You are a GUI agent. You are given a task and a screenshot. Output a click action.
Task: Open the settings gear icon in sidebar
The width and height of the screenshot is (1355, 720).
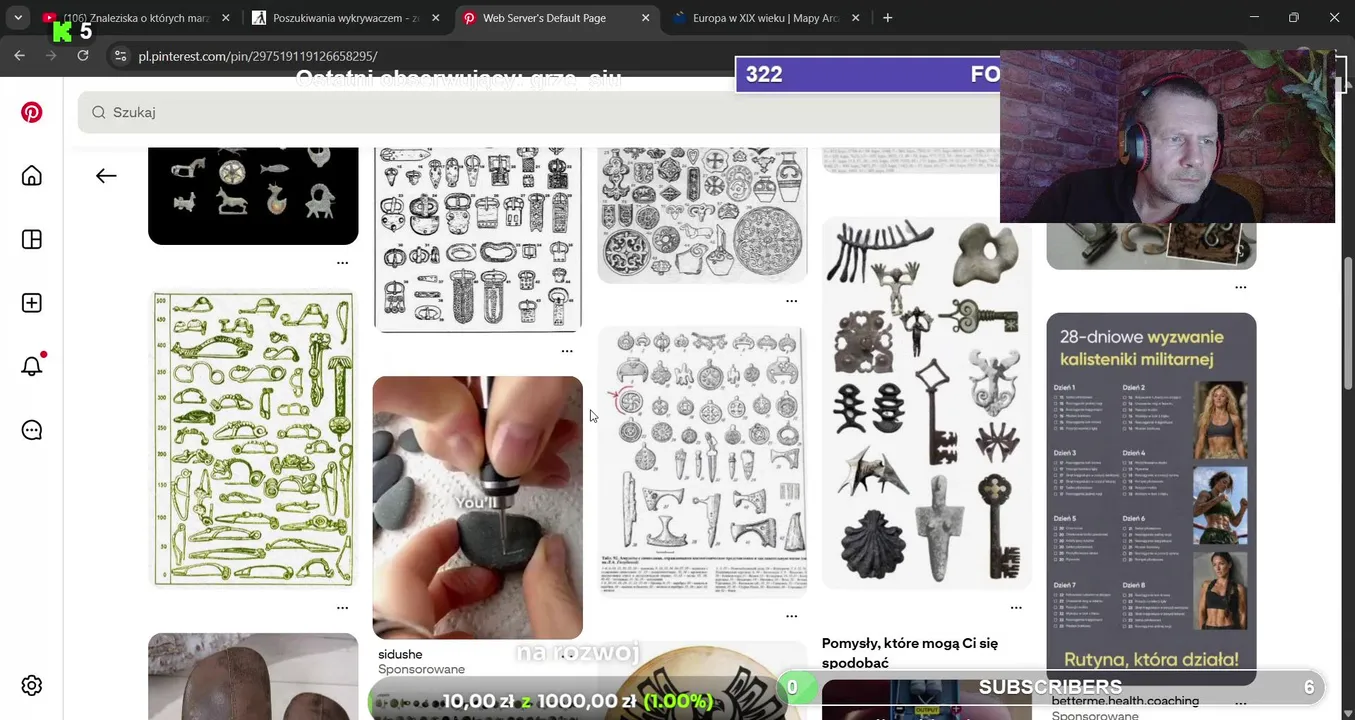coord(32,685)
